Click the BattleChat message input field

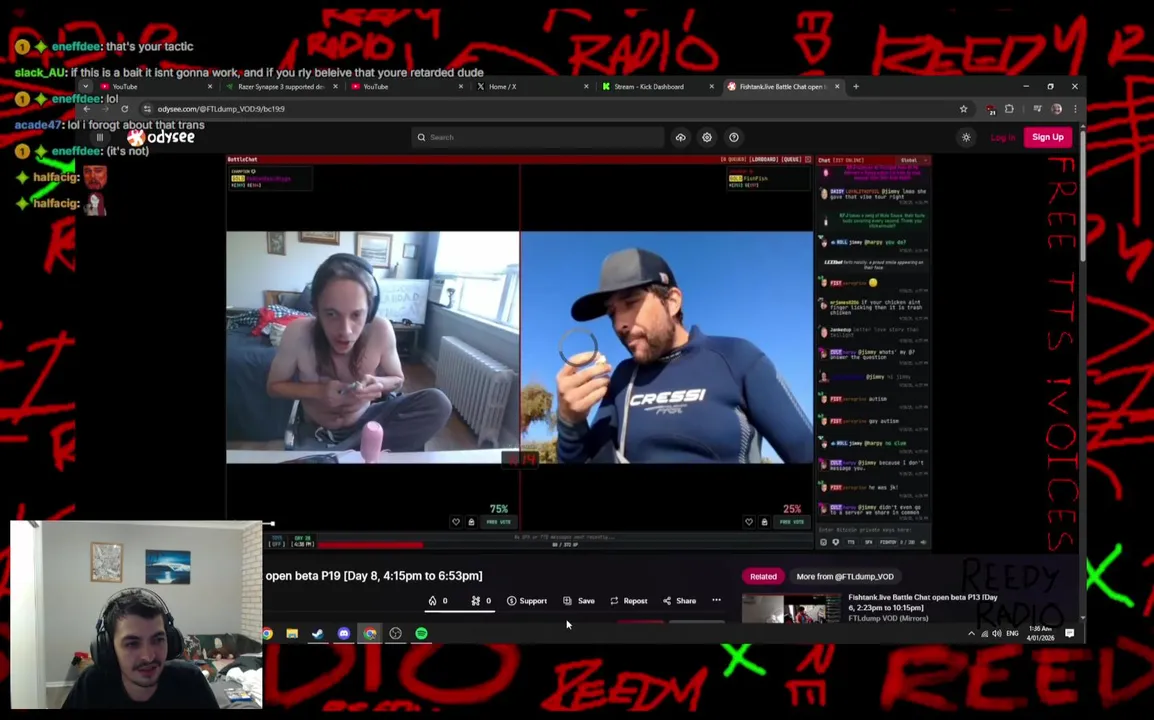tap(873, 530)
